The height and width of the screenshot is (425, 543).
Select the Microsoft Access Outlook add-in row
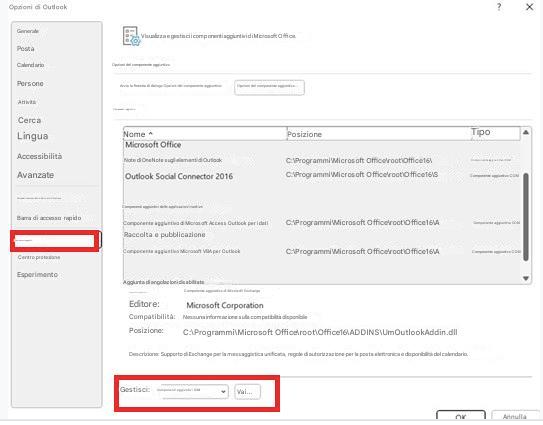pos(321,223)
